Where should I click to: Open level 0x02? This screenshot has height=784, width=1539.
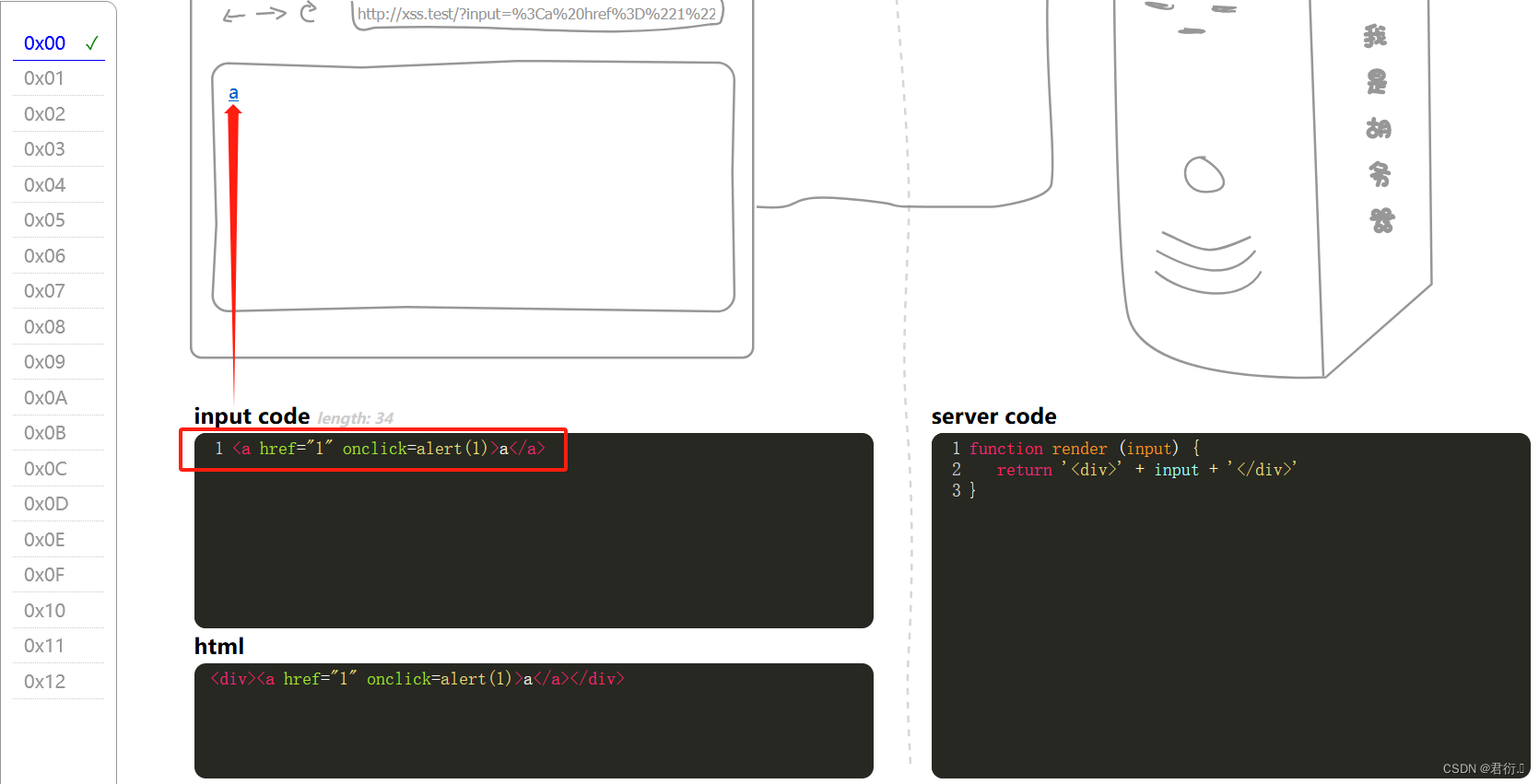tap(44, 114)
